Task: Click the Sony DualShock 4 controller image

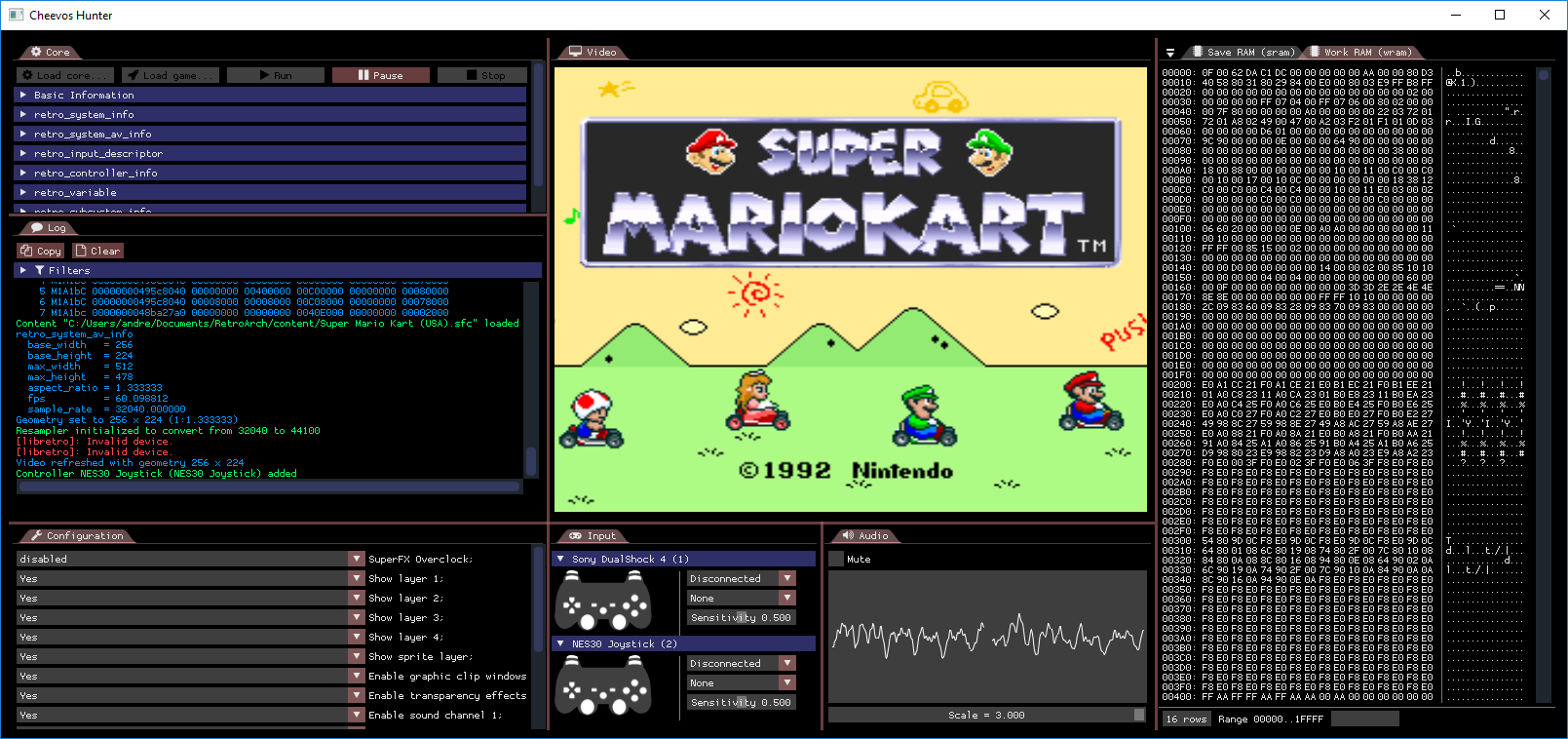Action: coord(603,601)
